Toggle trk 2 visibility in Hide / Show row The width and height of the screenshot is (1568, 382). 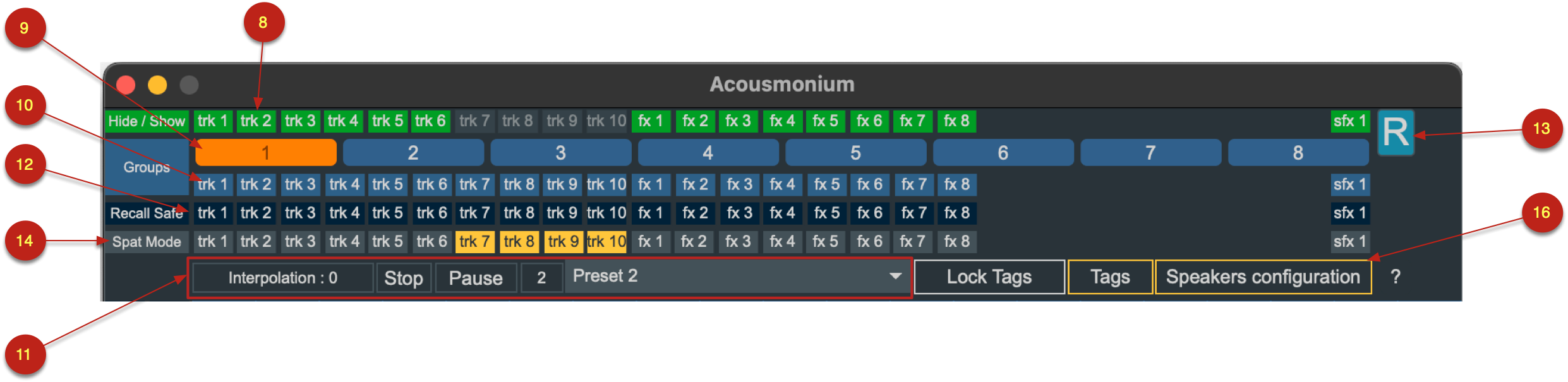click(256, 121)
